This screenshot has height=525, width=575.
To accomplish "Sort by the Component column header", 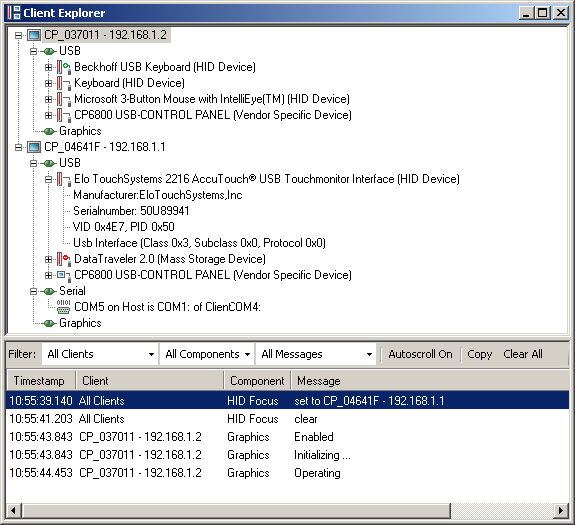I will pyautogui.click(x=257, y=381).
